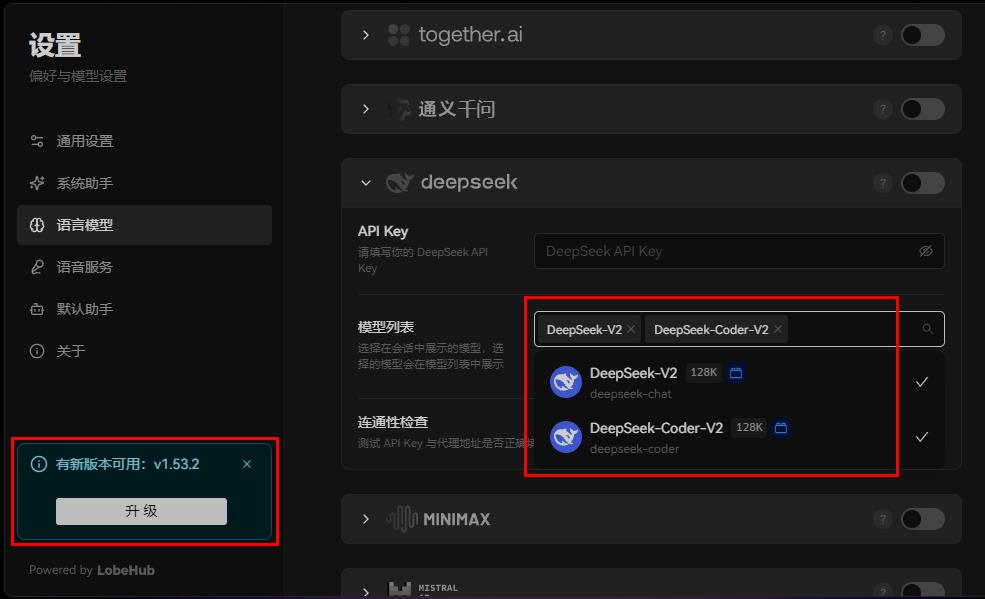Click the 默认助手 robot icon
This screenshot has height=599, width=985.
(x=37, y=309)
